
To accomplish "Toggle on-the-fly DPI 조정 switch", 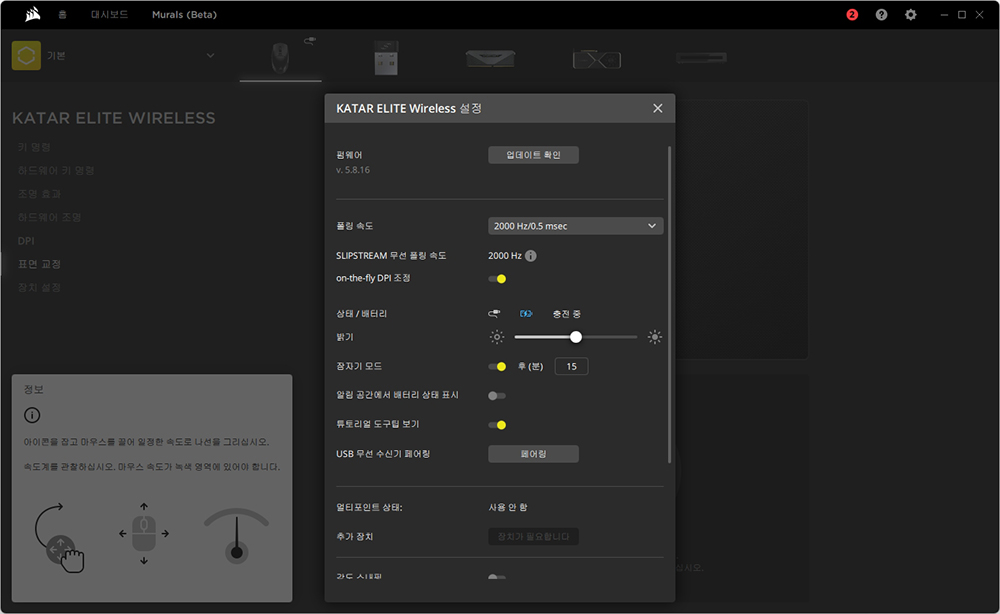I will click(x=497, y=279).
